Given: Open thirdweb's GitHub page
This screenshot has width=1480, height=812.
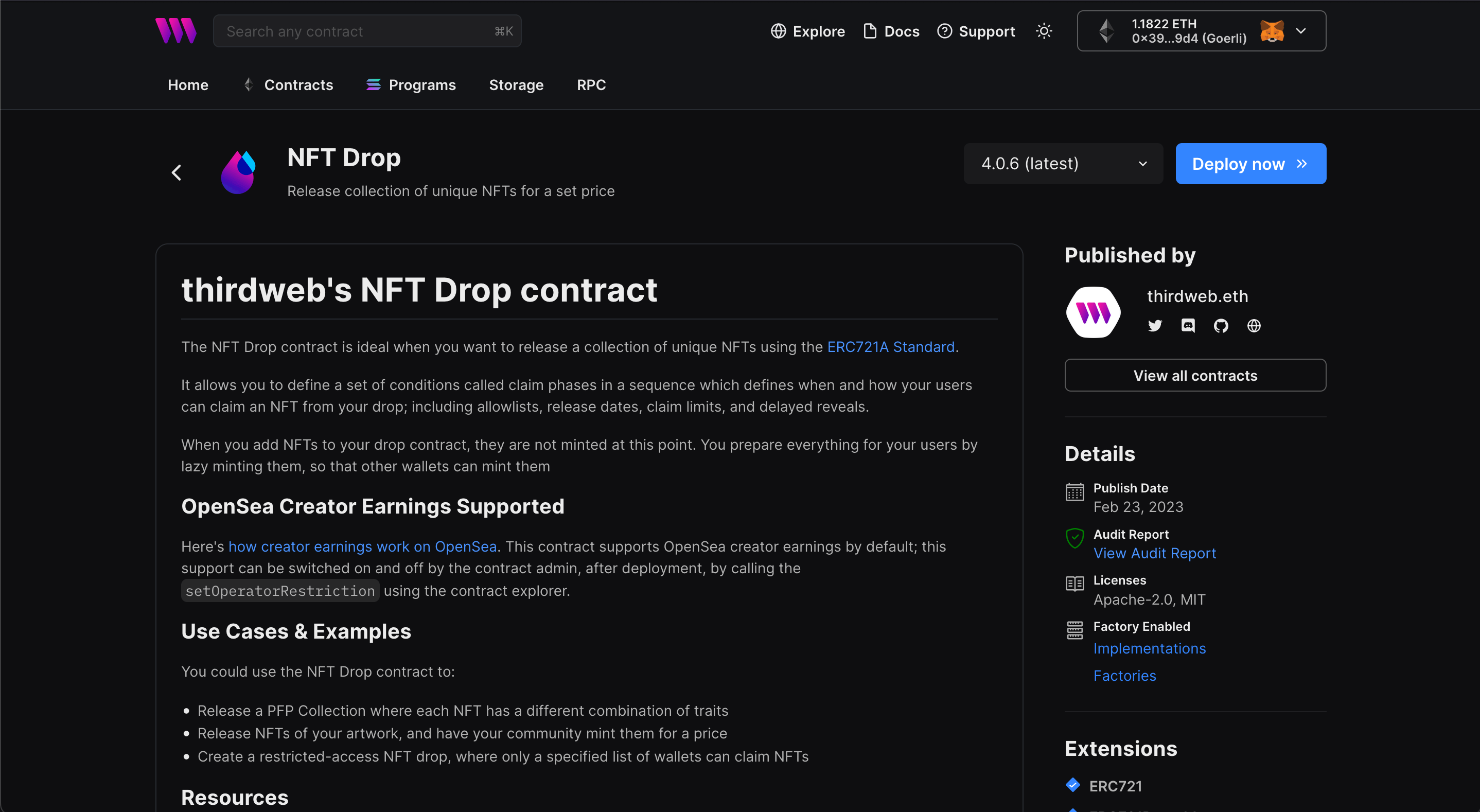Looking at the screenshot, I should point(1221,326).
